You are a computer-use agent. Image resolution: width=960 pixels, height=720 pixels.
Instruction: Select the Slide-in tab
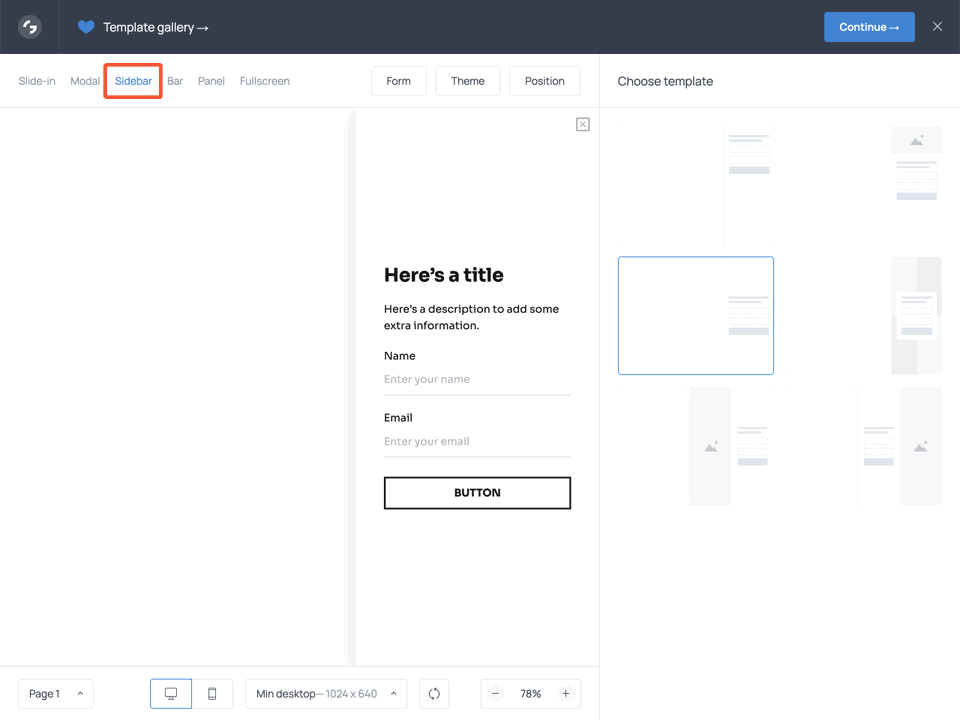[37, 81]
